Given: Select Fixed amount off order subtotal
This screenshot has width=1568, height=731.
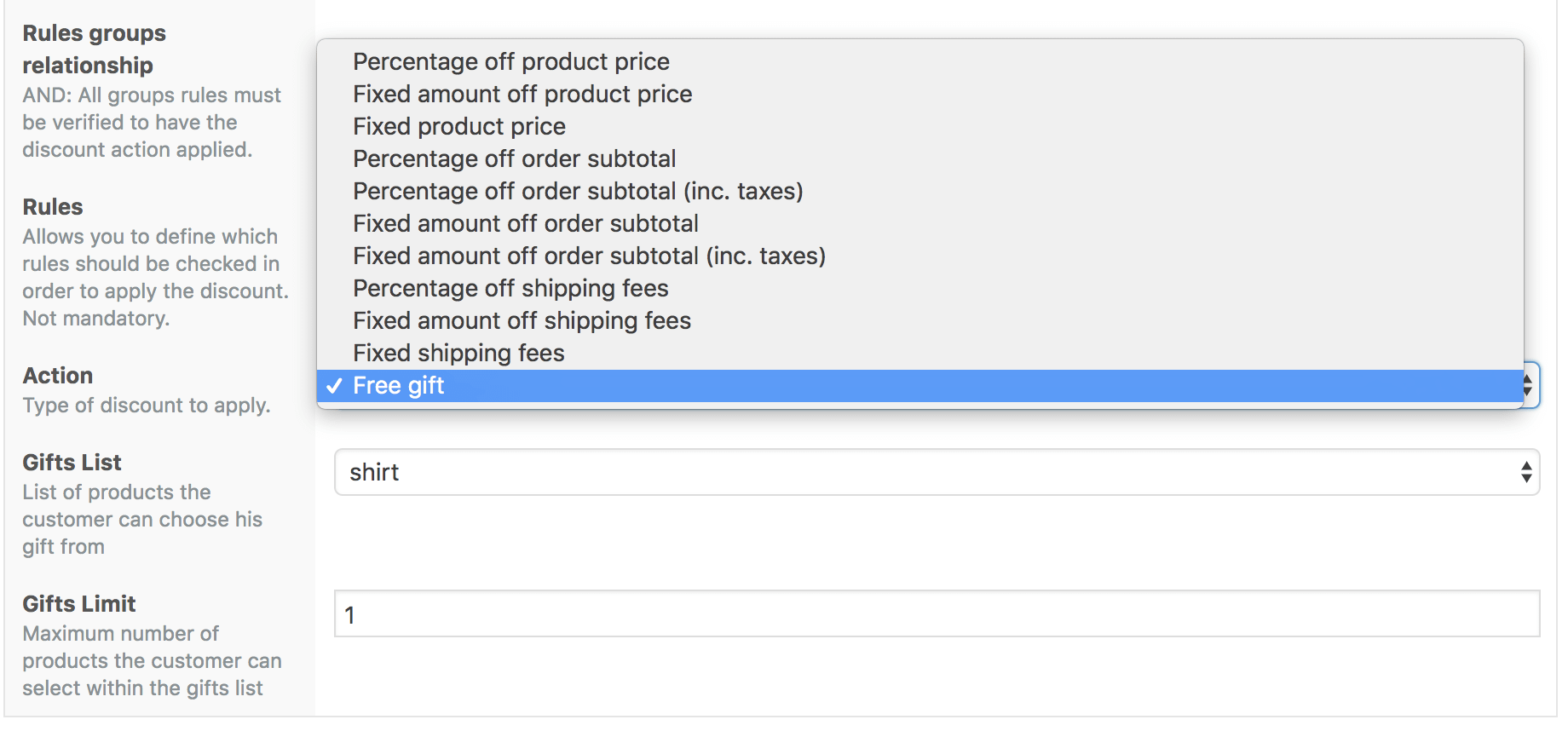Looking at the screenshot, I should (919, 223).
